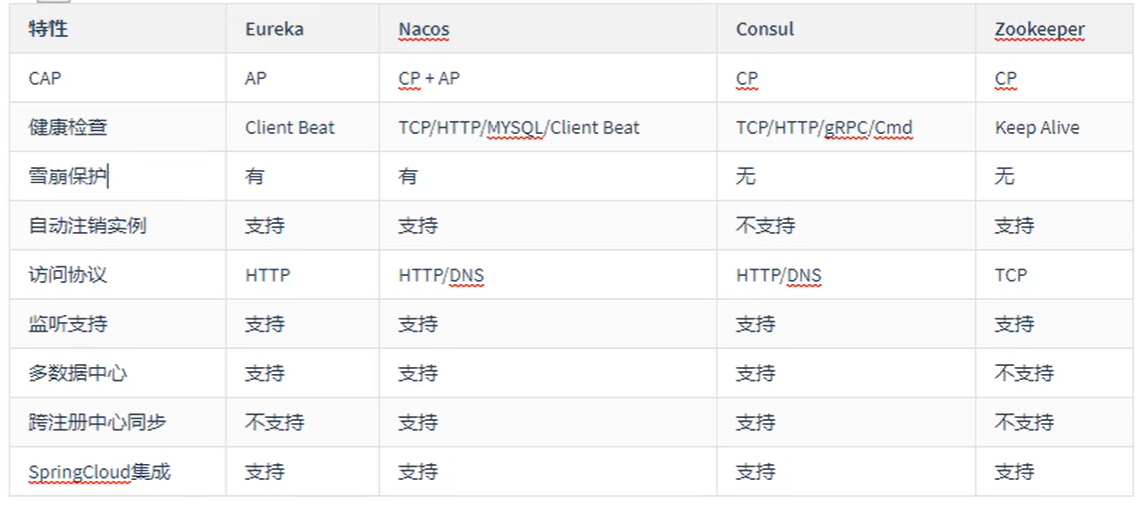Click the CP cell in Consul column
1144x505 pixels.
click(747, 78)
